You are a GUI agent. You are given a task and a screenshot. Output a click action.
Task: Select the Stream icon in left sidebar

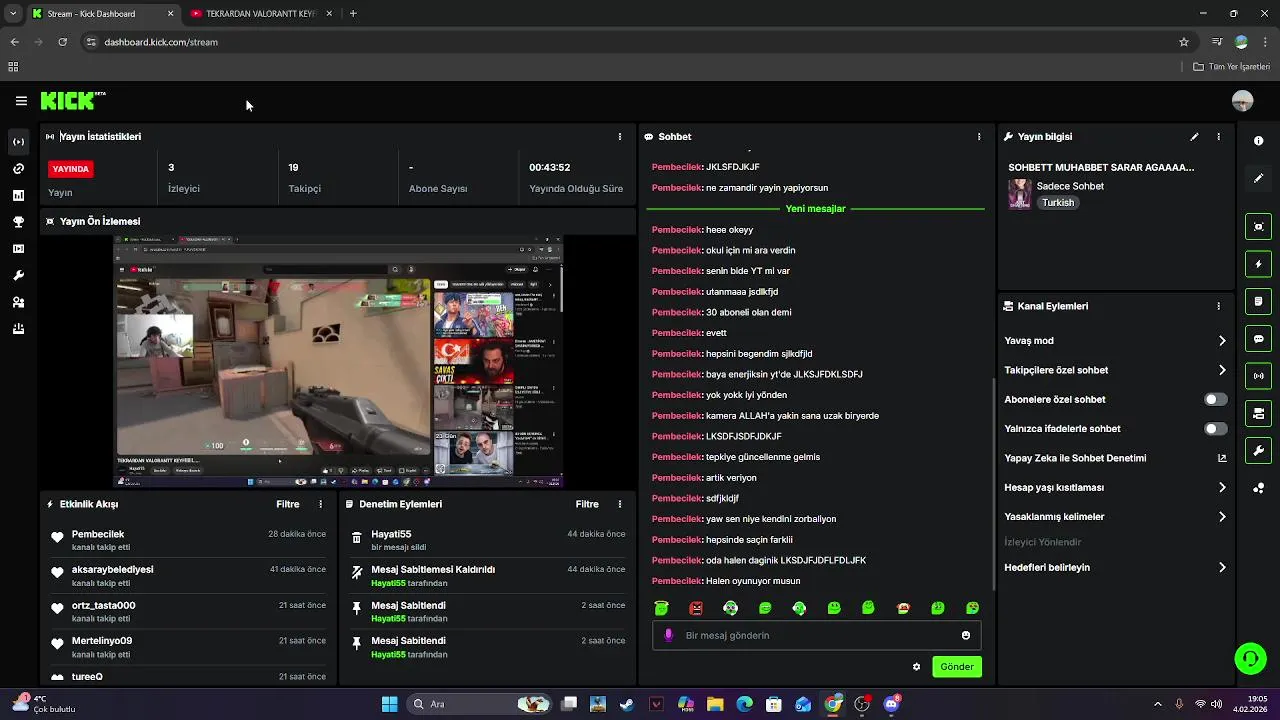[x=18, y=142]
